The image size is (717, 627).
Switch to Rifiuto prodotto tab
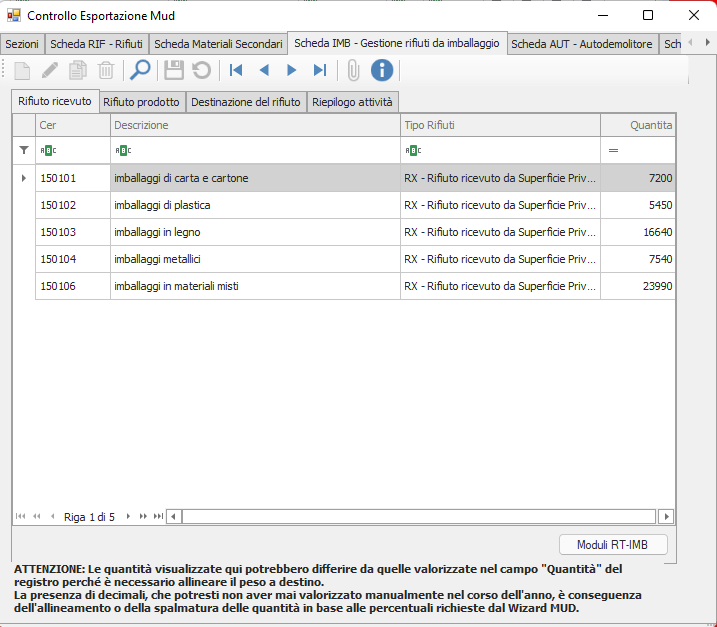coord(141,102)
